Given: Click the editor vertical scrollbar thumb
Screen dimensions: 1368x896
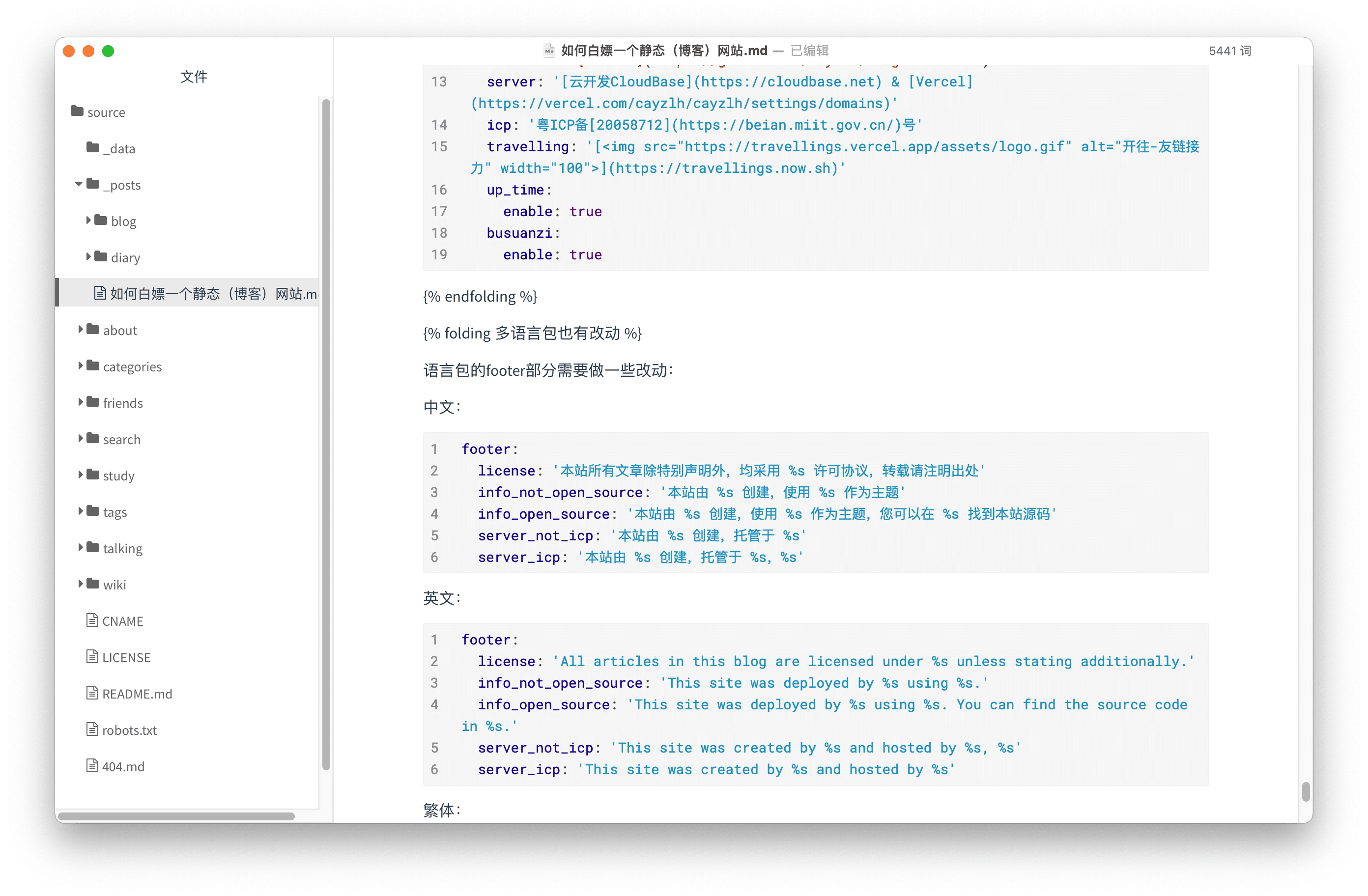Looking at the screenshot, I should point(1305,791).
